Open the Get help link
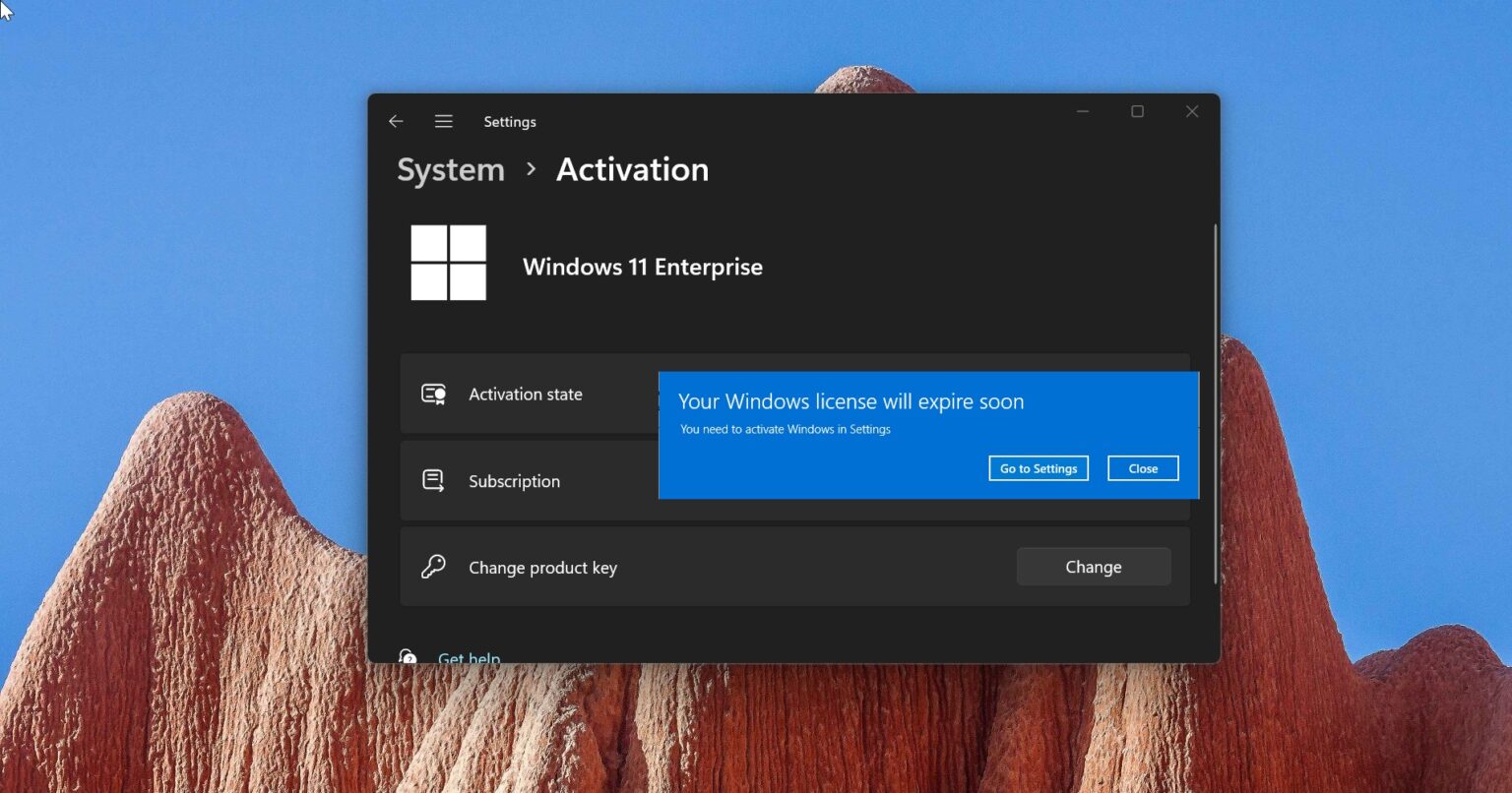This screenshot has height=793, width=1512. [470, 657]
